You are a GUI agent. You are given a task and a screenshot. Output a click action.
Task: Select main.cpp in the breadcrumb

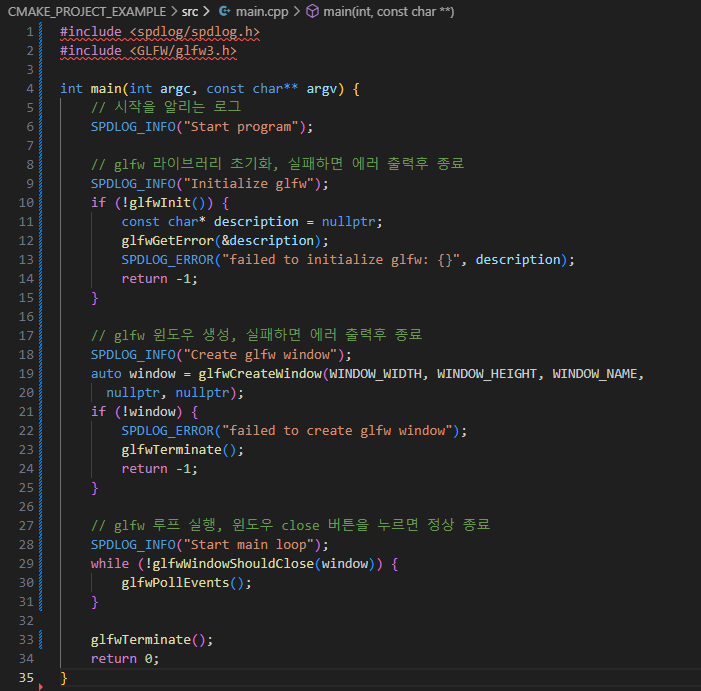point(262,12)
